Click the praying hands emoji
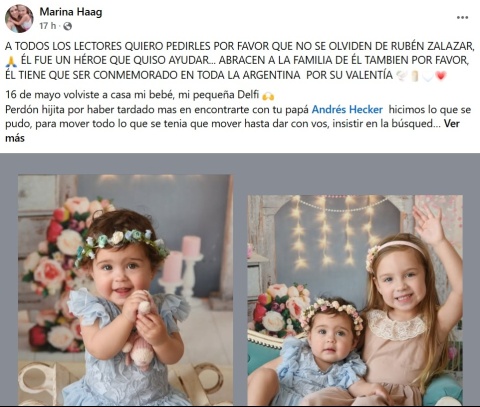The height and width of the screenshot is (407, 480). (x=11, y=61)
